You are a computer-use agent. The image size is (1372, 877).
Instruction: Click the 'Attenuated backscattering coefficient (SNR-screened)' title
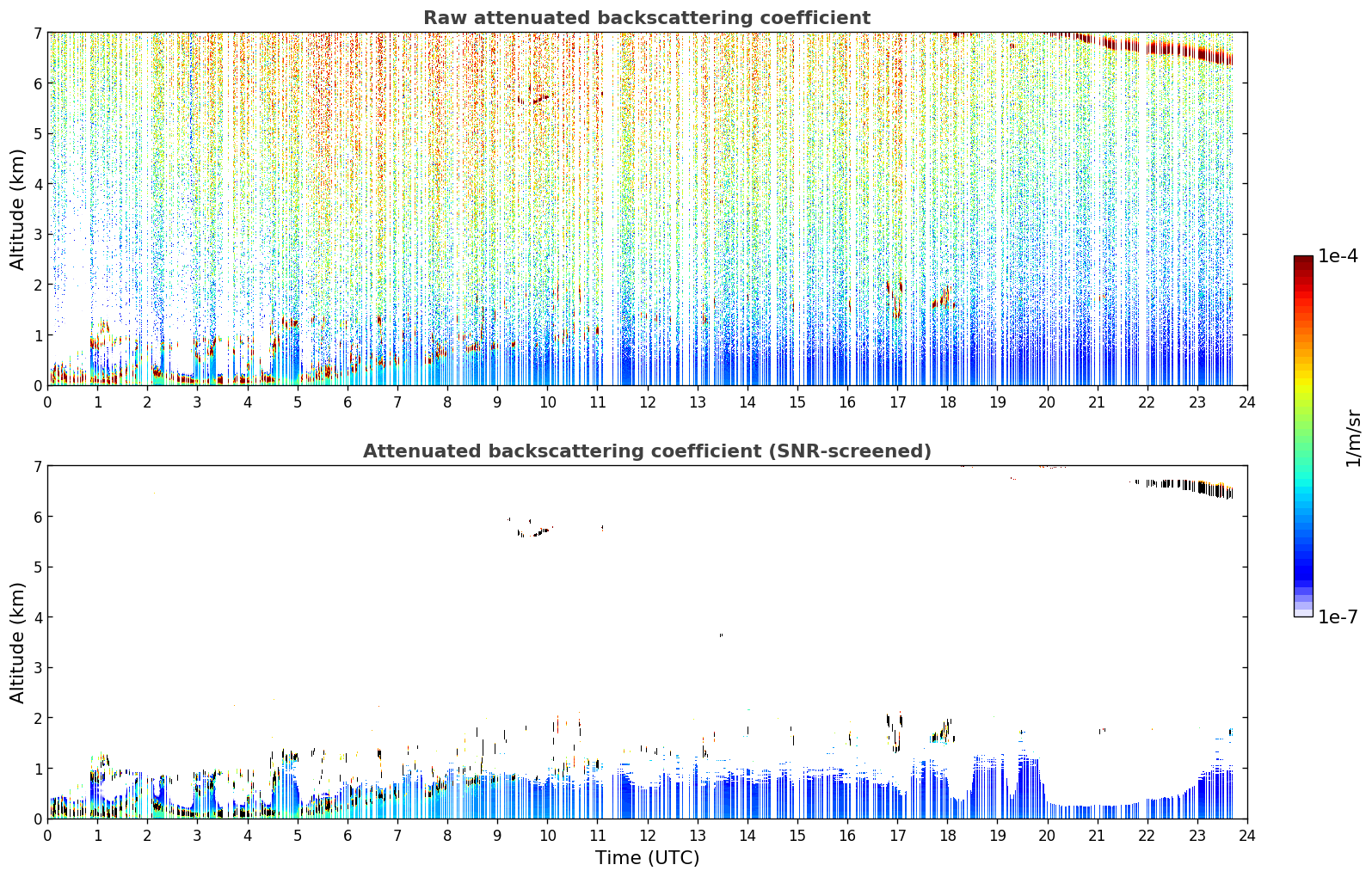tap(646, 451)
